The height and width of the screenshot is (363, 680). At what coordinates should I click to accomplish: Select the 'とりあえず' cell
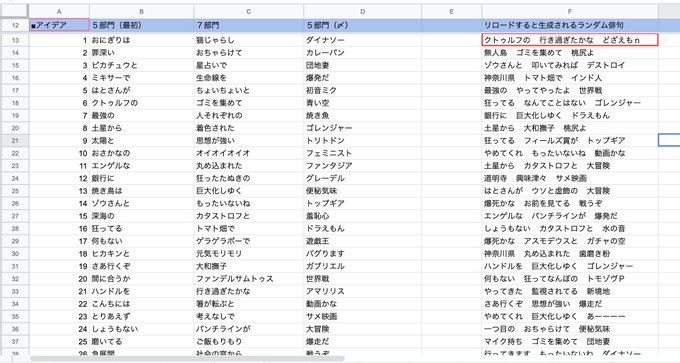141,317
